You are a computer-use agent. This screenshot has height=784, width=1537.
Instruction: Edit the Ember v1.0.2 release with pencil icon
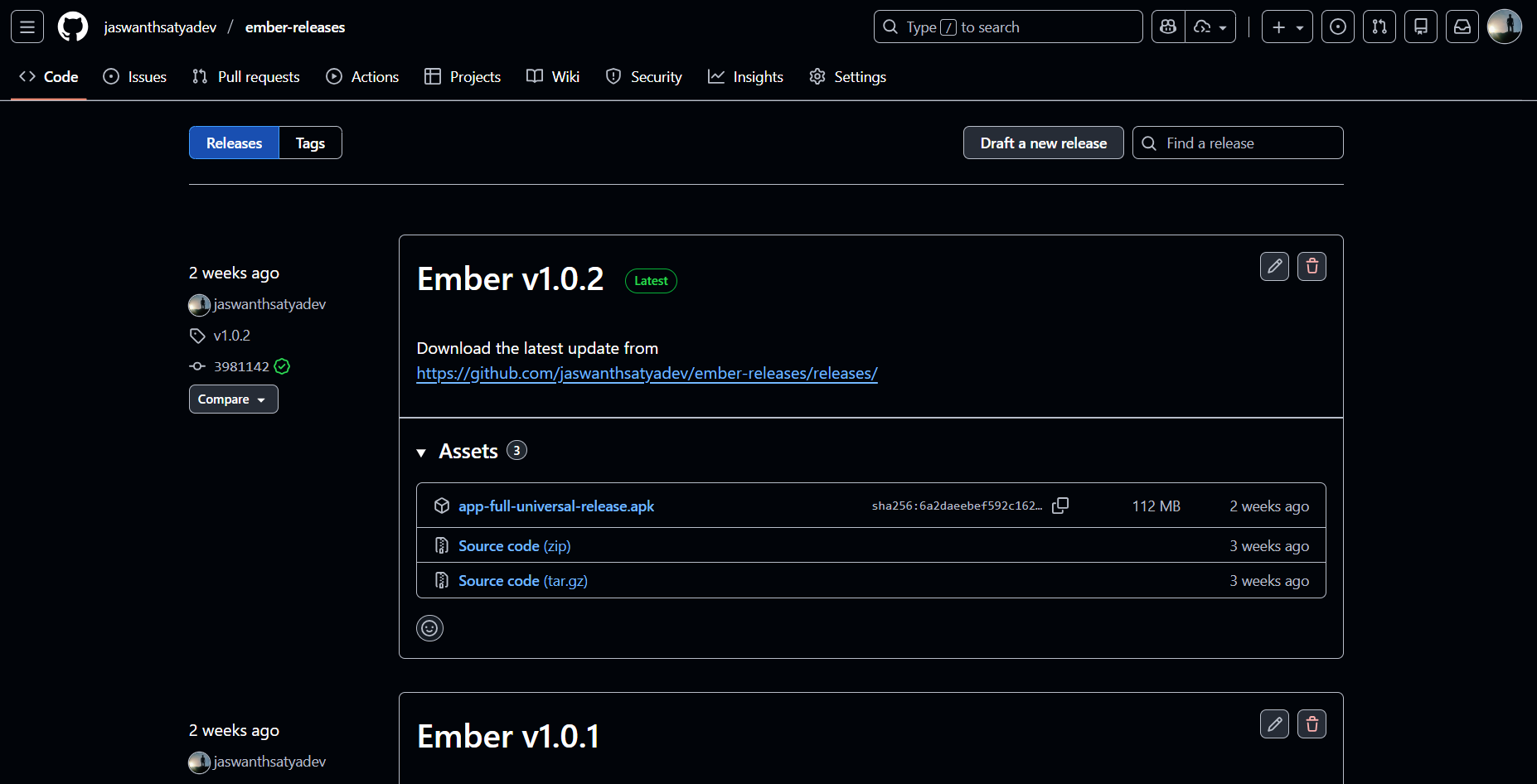click(x=1274, y=266)
